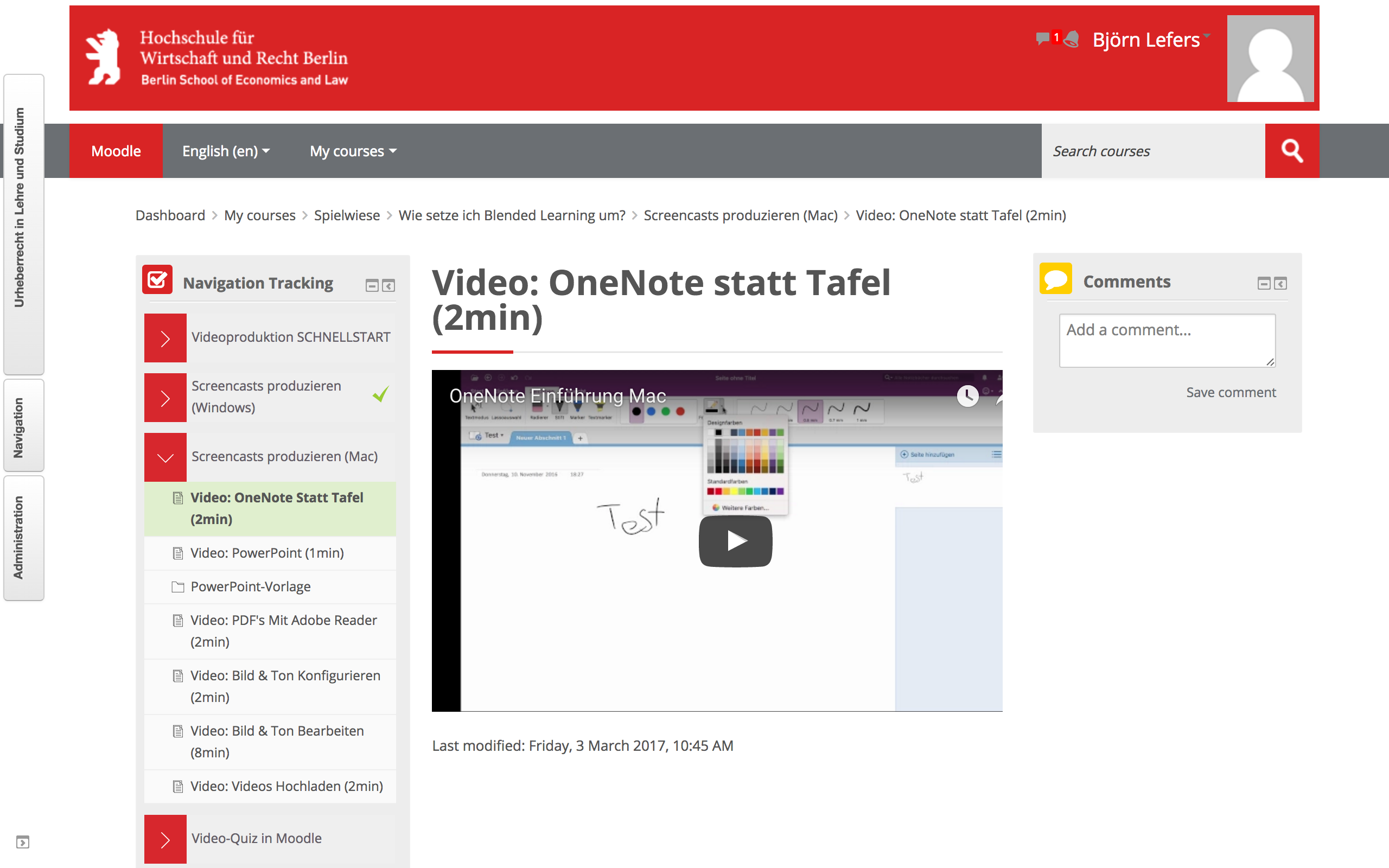Open the PowerPoint-Vorlage folder item
1389x868 pixels.
click(x=251, y=586)
